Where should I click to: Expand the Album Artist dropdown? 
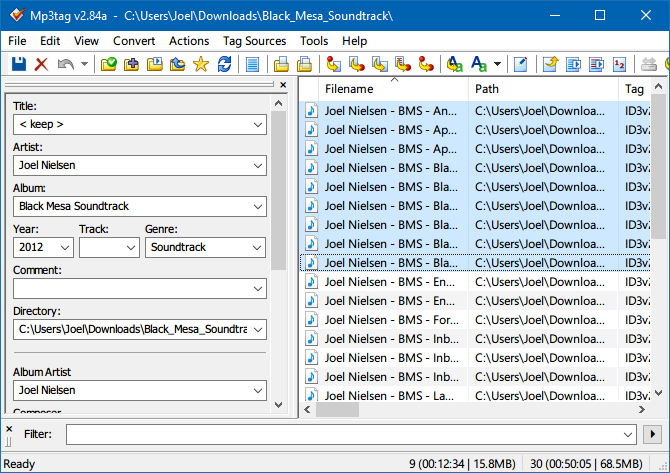coord(258,391)
